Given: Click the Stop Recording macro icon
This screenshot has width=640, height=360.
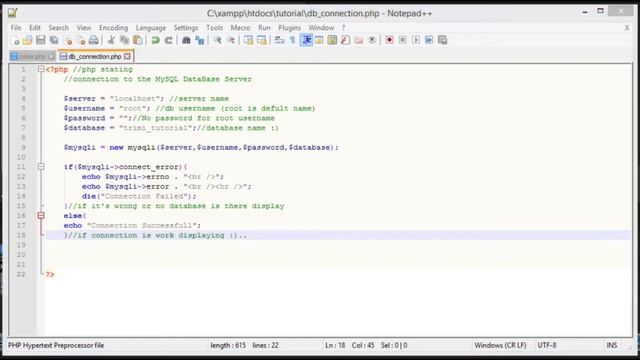Looking at the screenshot, I should (402, 40).
